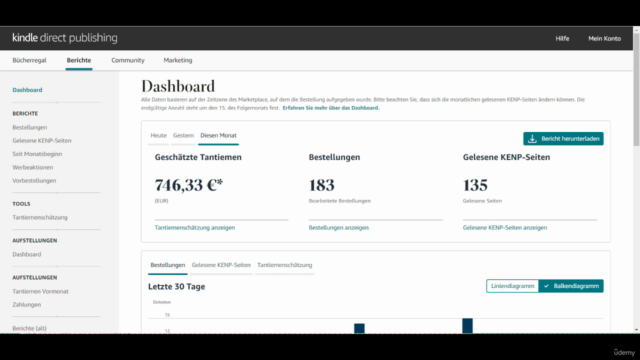This screenshot has width=640, height=360.
Task: Click Gelesene KENP-Seiten anzeigen link
Action: (505, 228)
